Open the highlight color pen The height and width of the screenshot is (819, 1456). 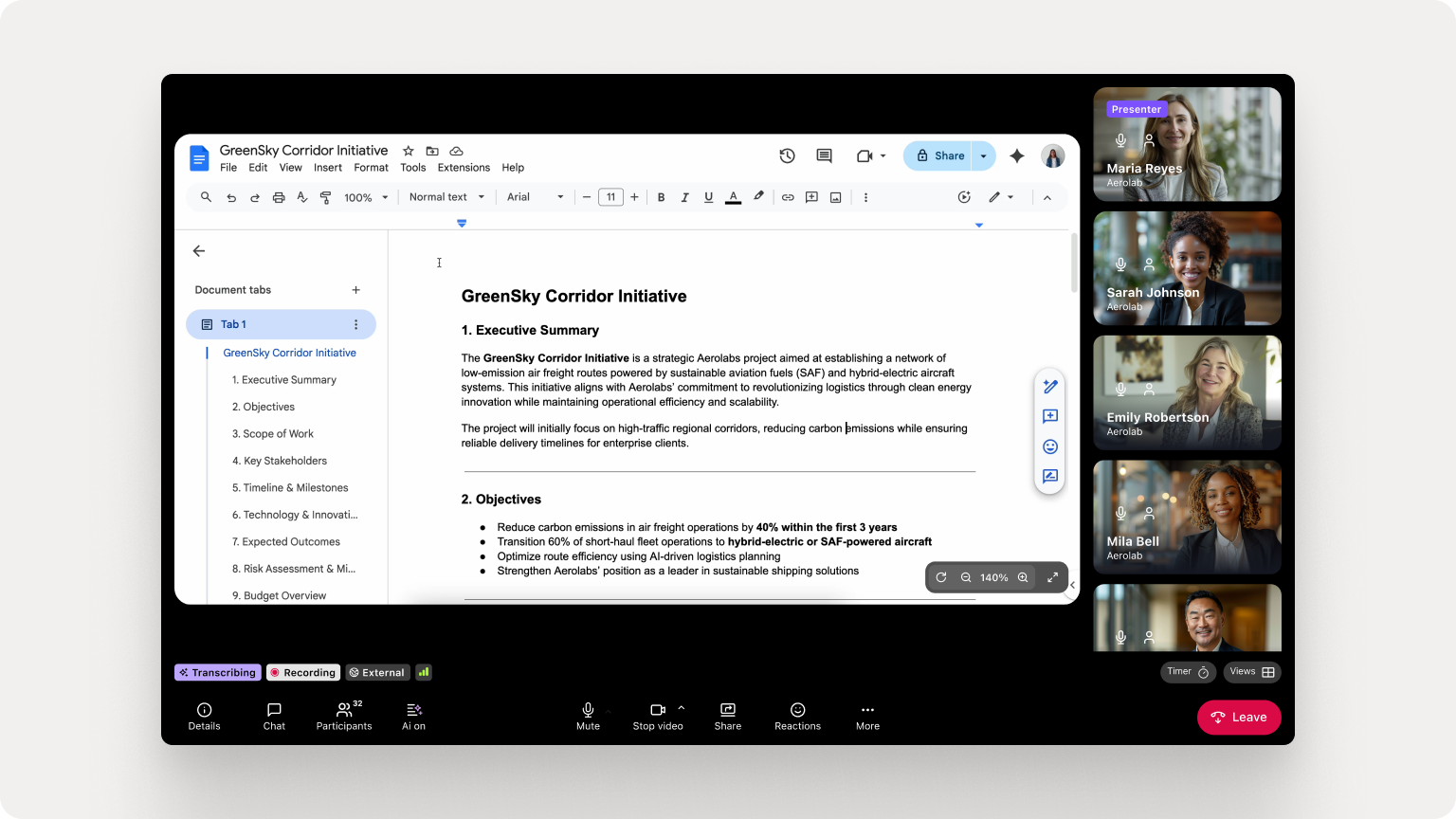tap(758, 197)
